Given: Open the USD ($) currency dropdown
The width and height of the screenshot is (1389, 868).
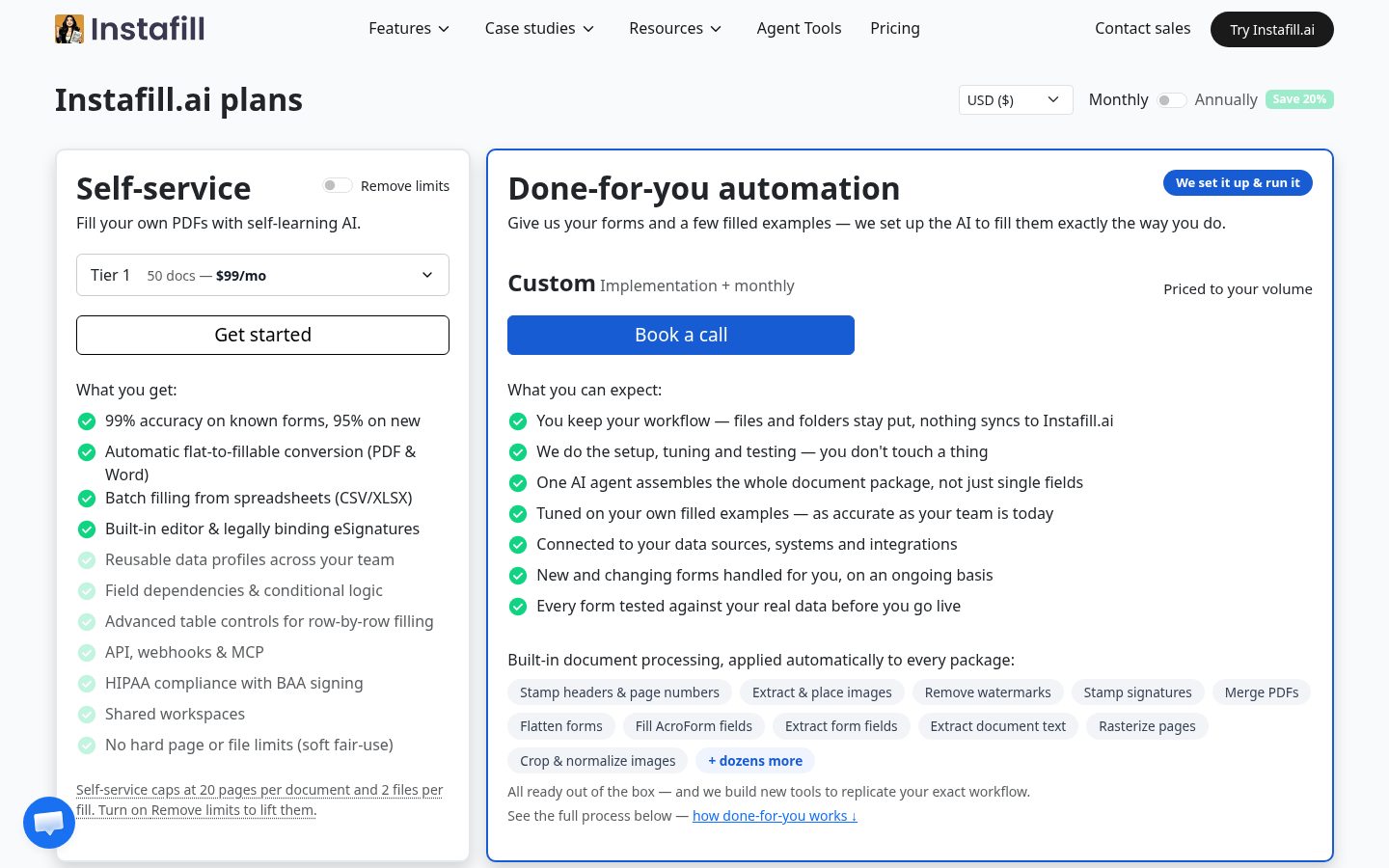Looking at the screenshot, I should click(x=1016, y=100).
